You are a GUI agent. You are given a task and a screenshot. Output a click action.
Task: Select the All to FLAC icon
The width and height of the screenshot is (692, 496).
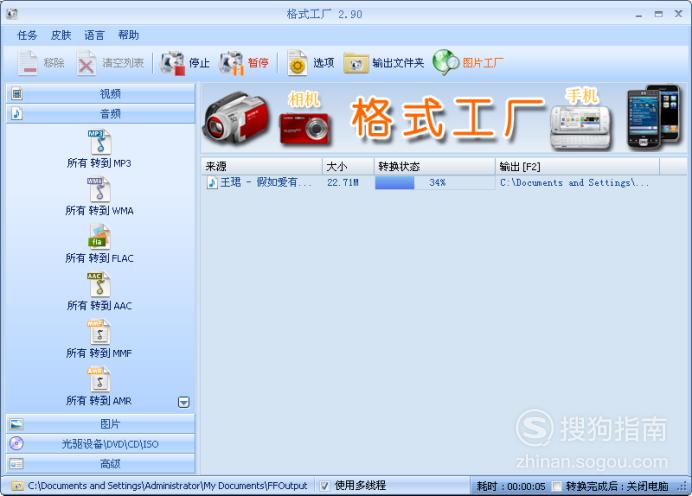[x=99, y=237]
